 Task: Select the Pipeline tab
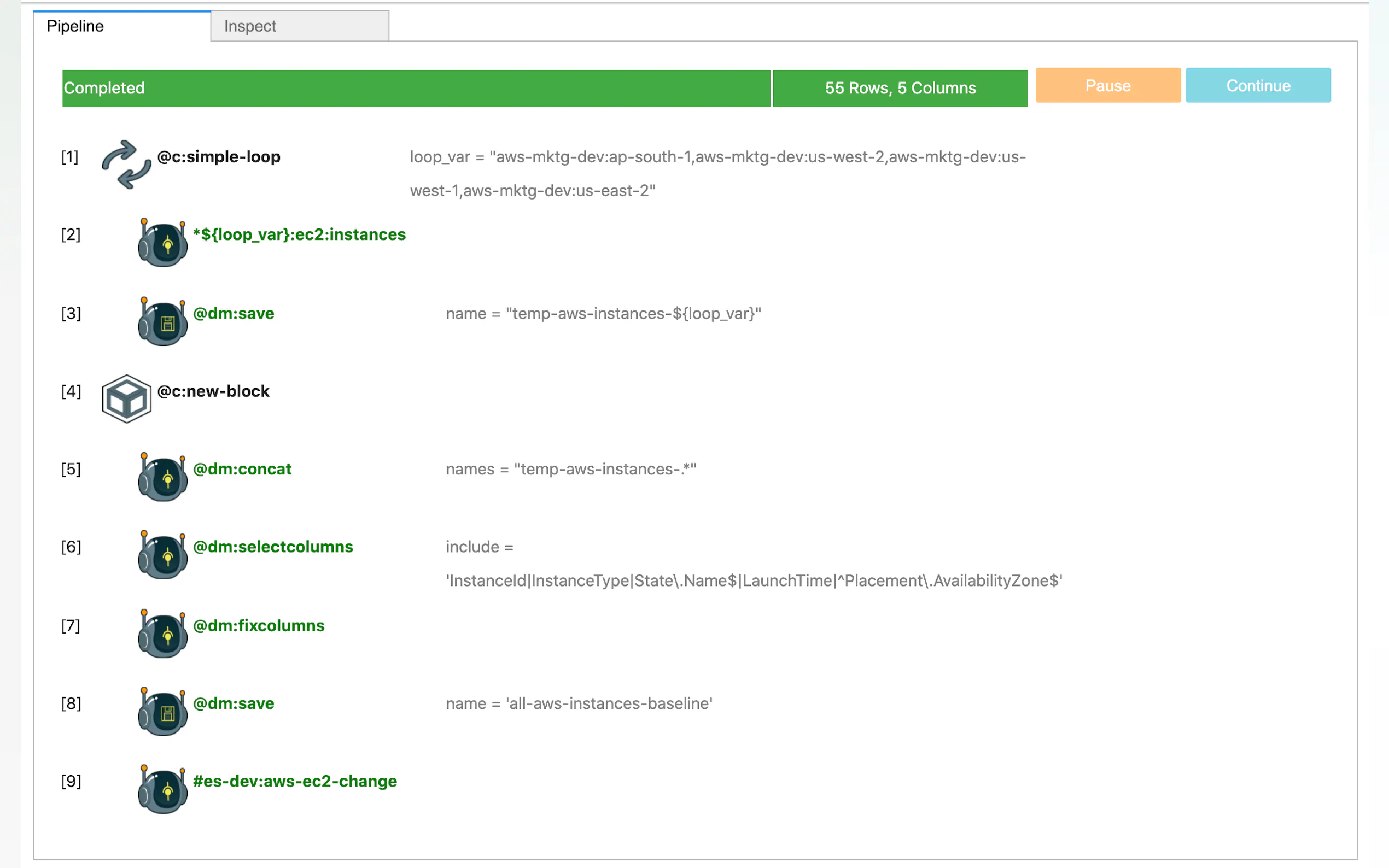click(x=122, y=26)
